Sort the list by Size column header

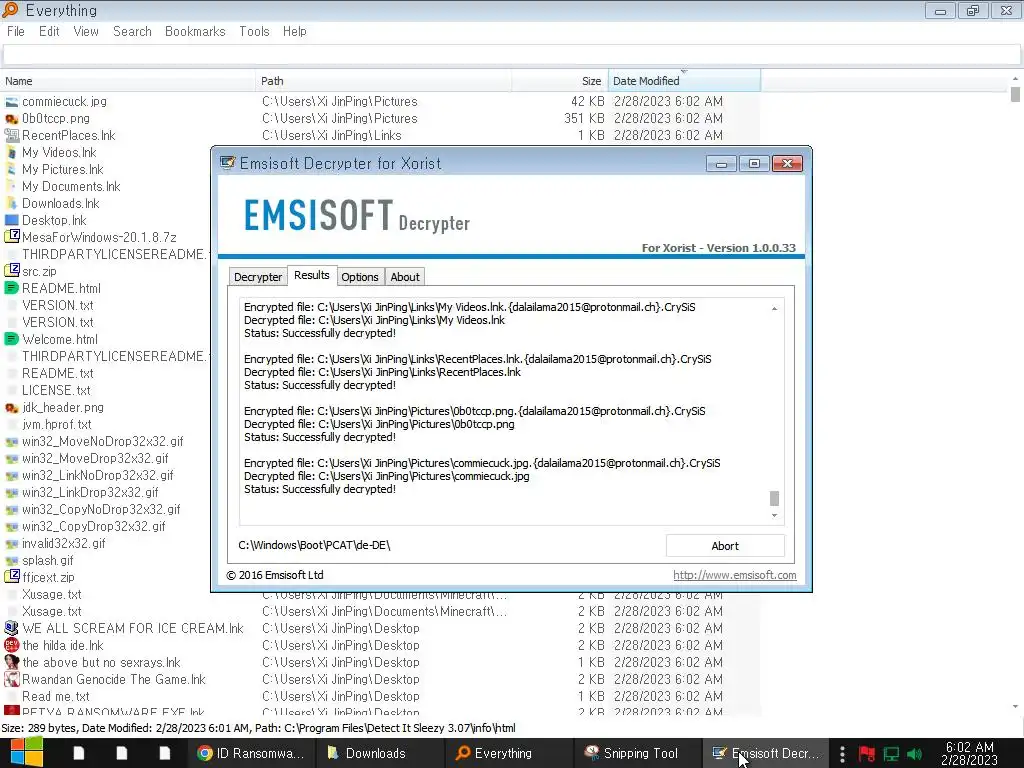coord(560,81)
